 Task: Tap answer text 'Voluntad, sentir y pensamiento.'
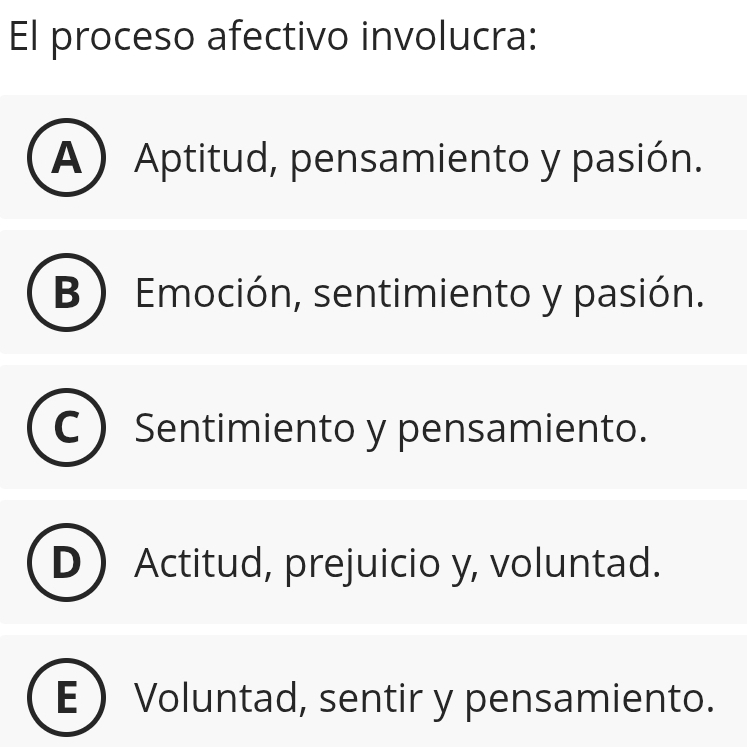(x=425, y=698)
